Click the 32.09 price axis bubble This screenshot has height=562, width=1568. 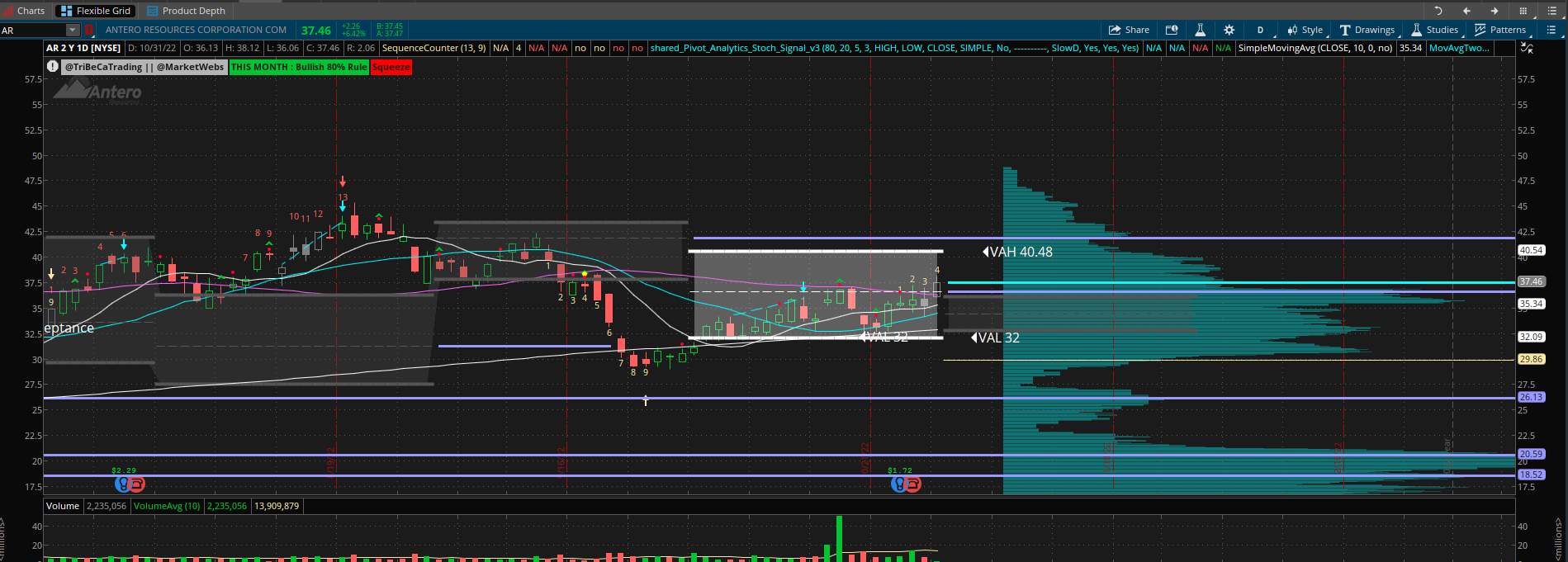[x=1531, y=337]
